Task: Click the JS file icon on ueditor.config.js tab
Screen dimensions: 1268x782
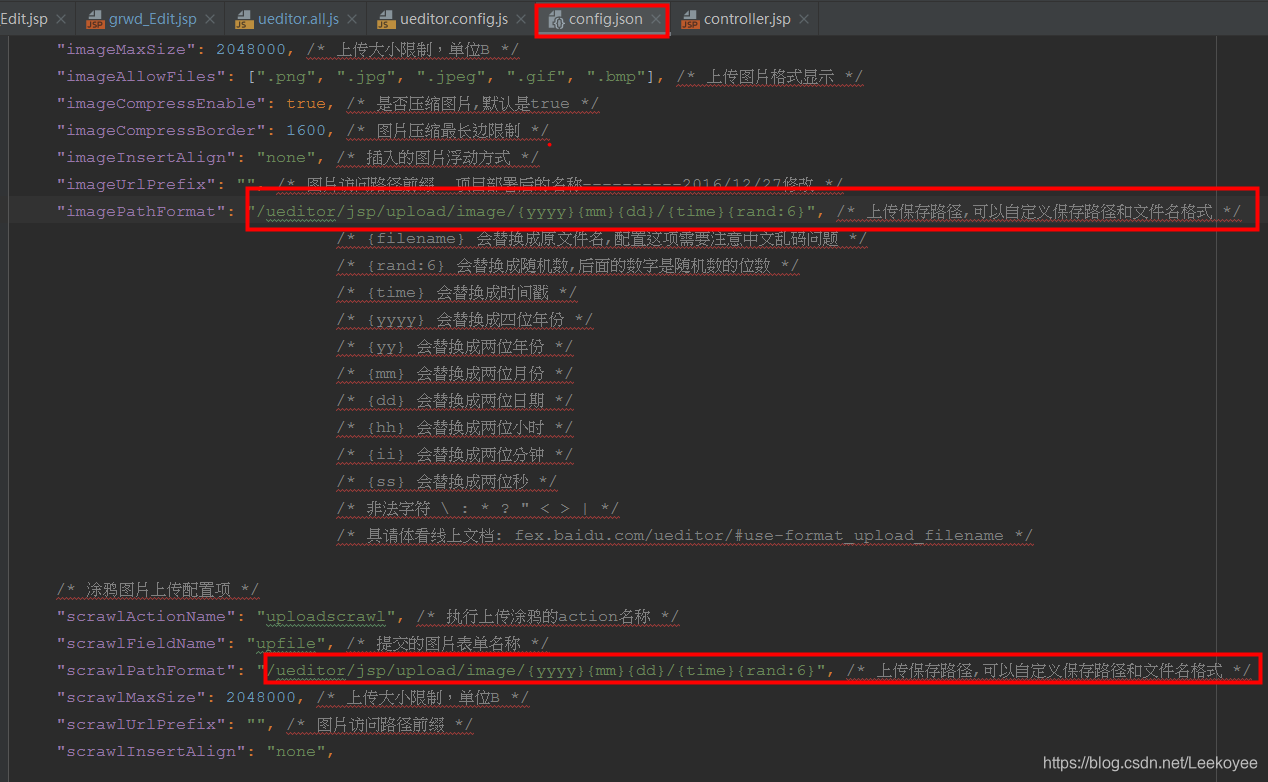Action: tap(388, 20)
